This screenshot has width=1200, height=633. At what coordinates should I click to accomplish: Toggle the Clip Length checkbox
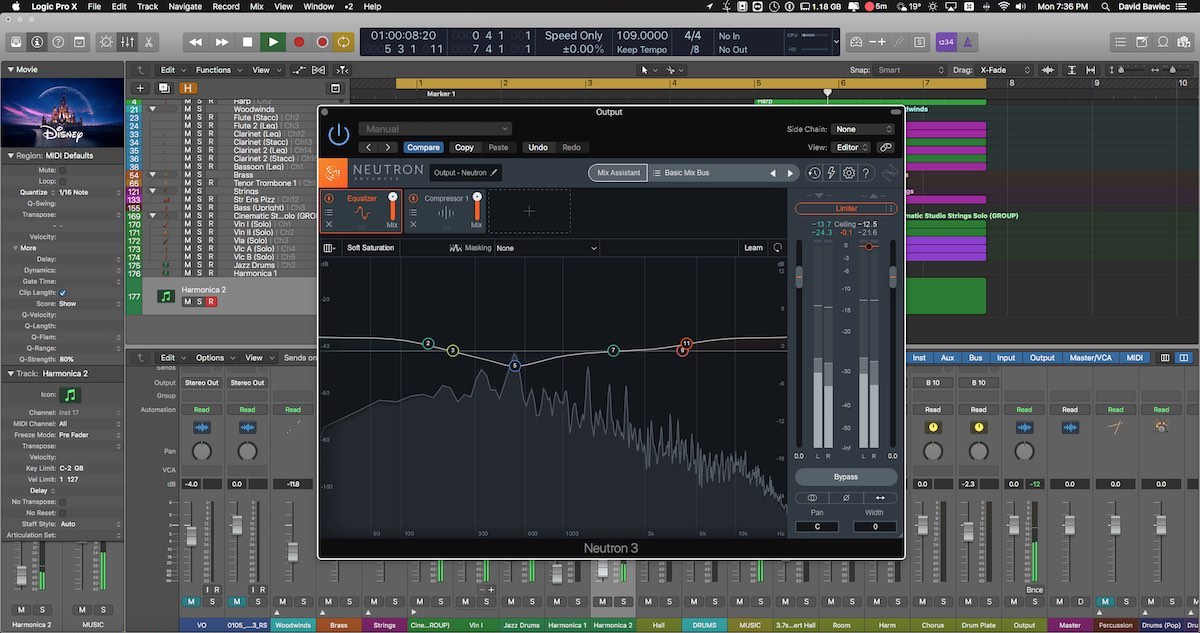point(63,293)
